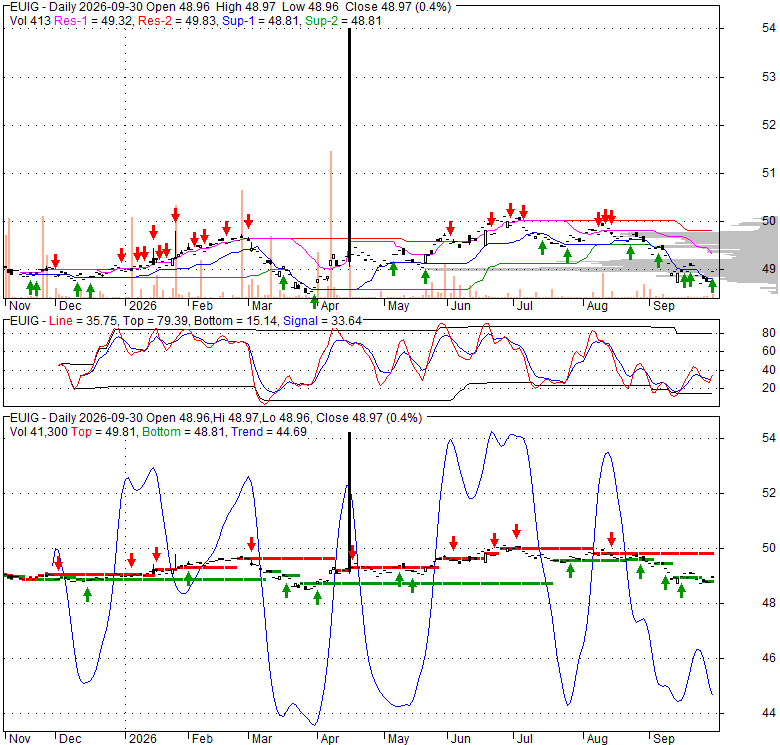Click the green arrow in December on bottom chart
Viewport: 780px width, 745px height.
tap(88, 594)
